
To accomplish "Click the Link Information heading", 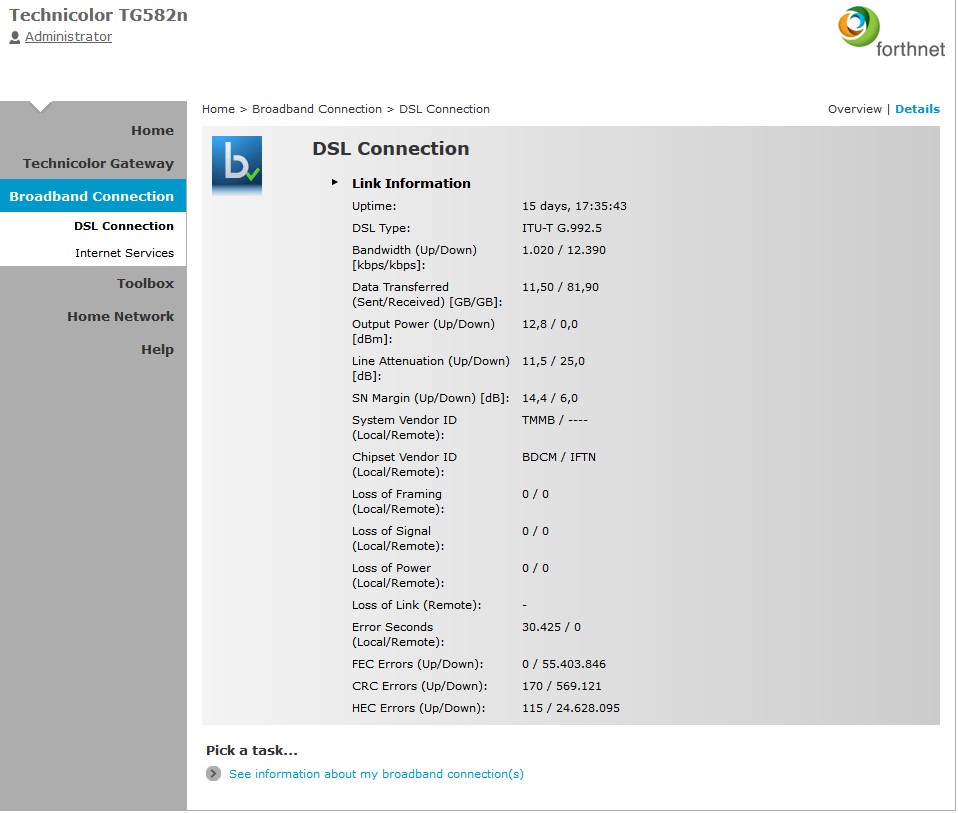I will coord(411,183).
